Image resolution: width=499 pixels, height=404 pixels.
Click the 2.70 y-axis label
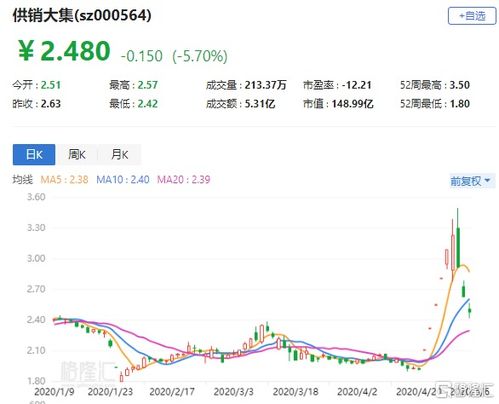click(36, 289)
